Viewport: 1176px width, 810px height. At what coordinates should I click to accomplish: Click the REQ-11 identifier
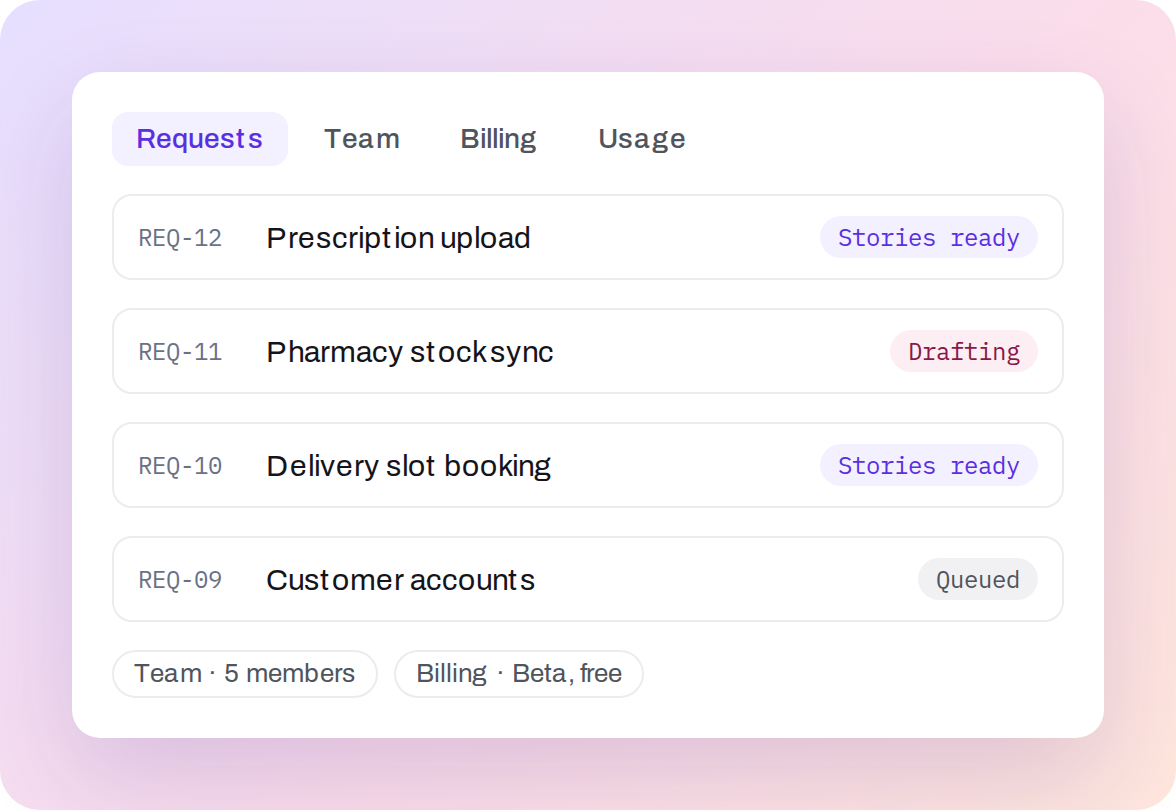tap(180, 352)
